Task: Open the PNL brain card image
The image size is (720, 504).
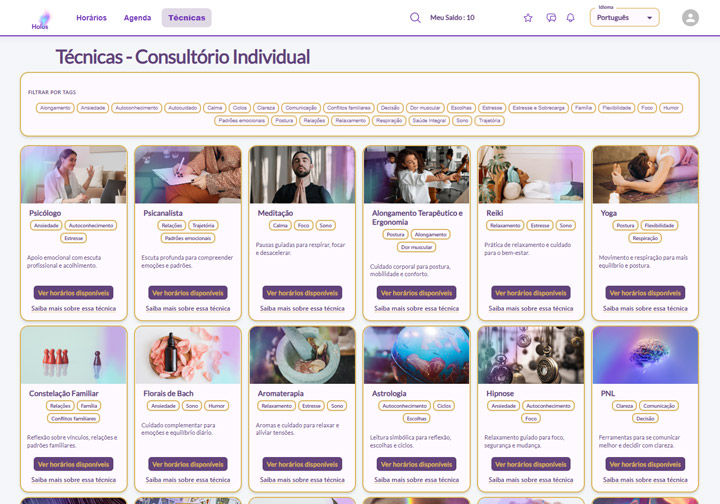Action: (645, 355)
